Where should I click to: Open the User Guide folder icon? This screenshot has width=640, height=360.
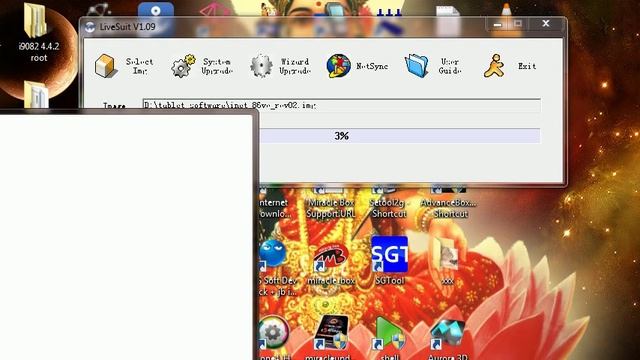(x=417, y=66)
